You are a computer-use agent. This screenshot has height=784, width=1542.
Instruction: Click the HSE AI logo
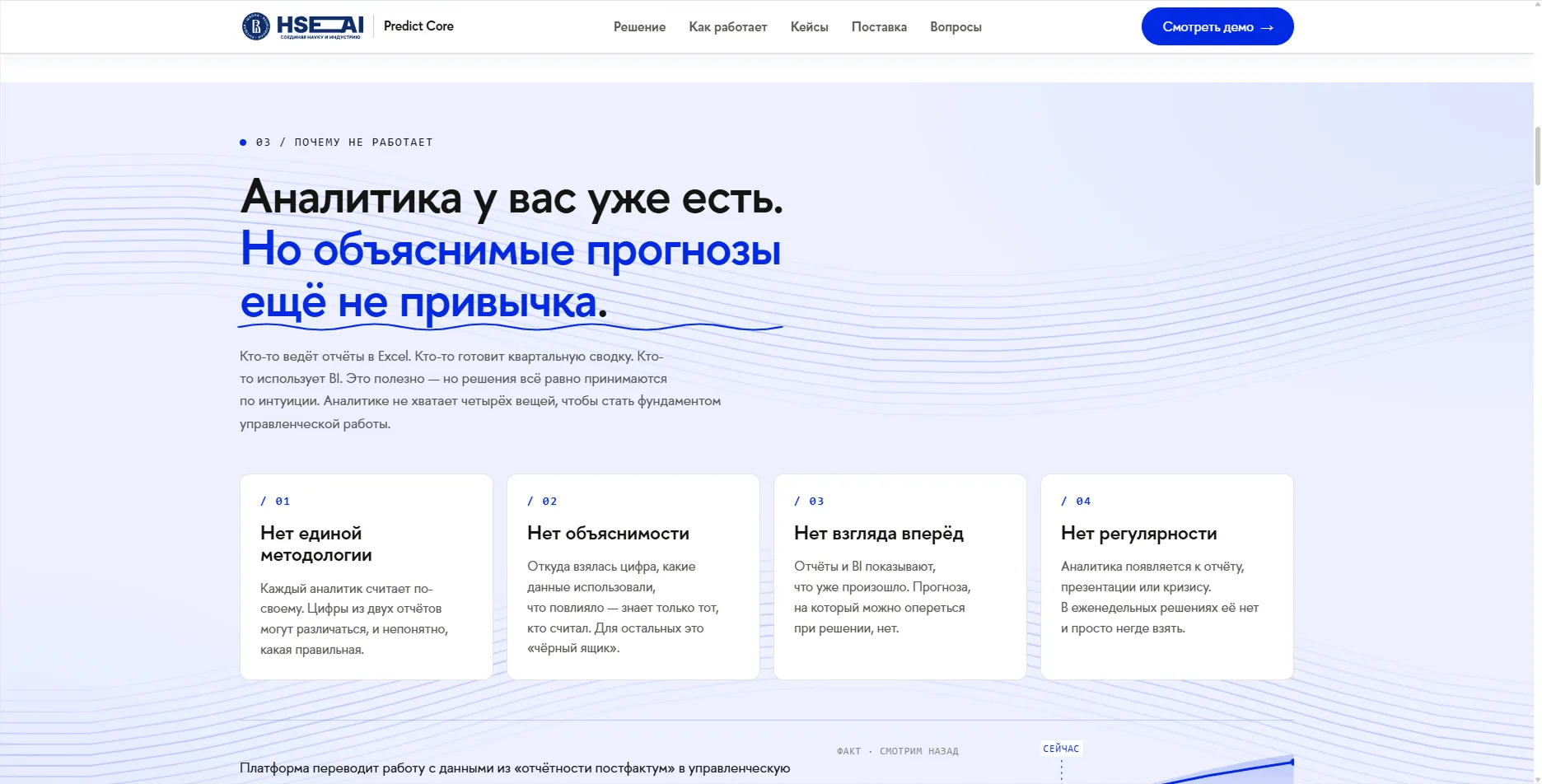pos(302,26)
